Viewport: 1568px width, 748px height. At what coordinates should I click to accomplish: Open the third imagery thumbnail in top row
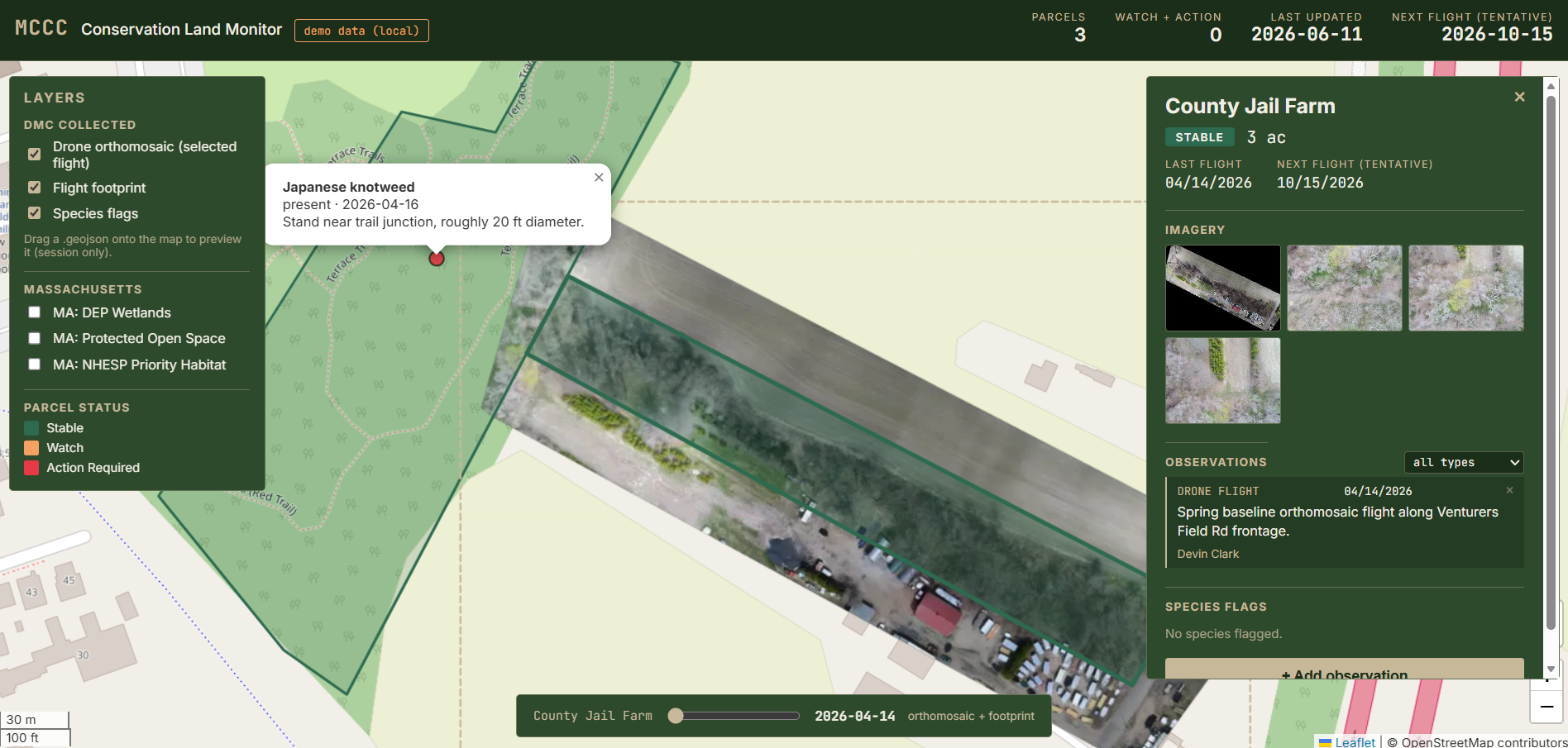click(1466, 288)
